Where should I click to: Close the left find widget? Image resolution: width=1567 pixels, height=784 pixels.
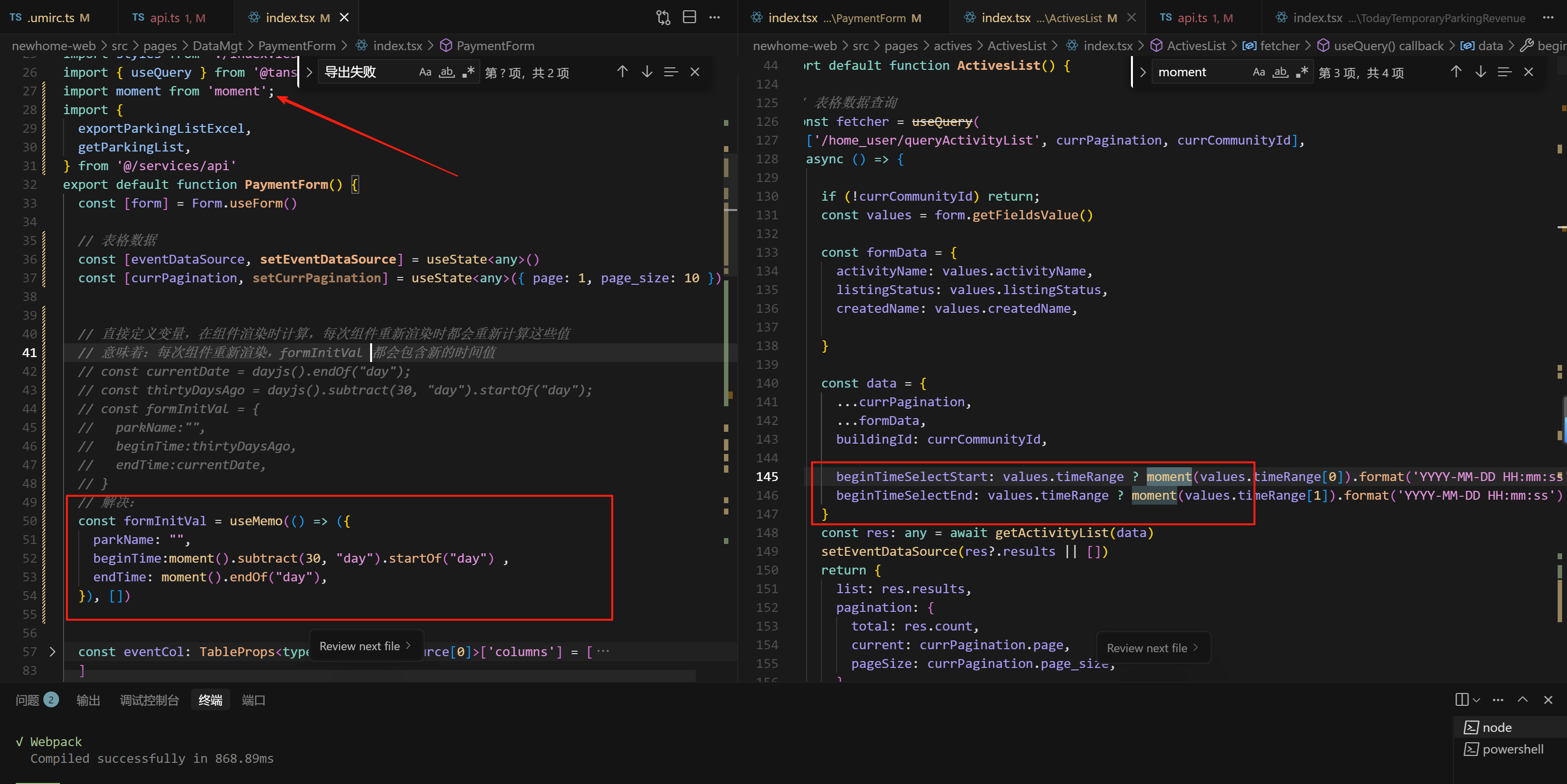[695, 72]
